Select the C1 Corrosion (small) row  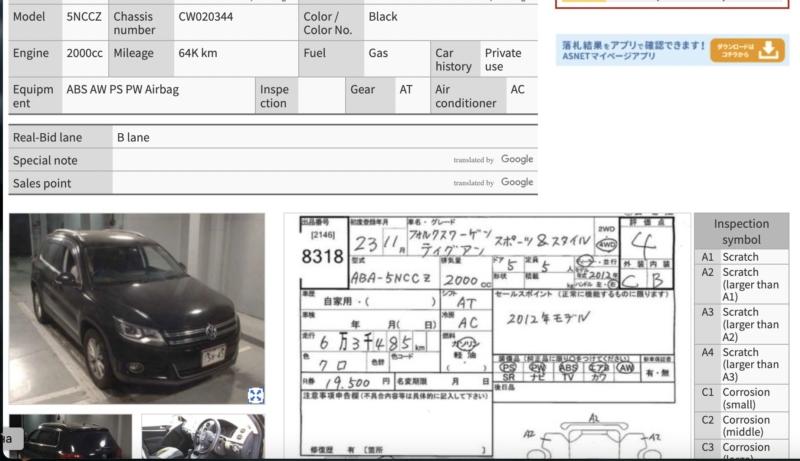[x=741, y=399]
